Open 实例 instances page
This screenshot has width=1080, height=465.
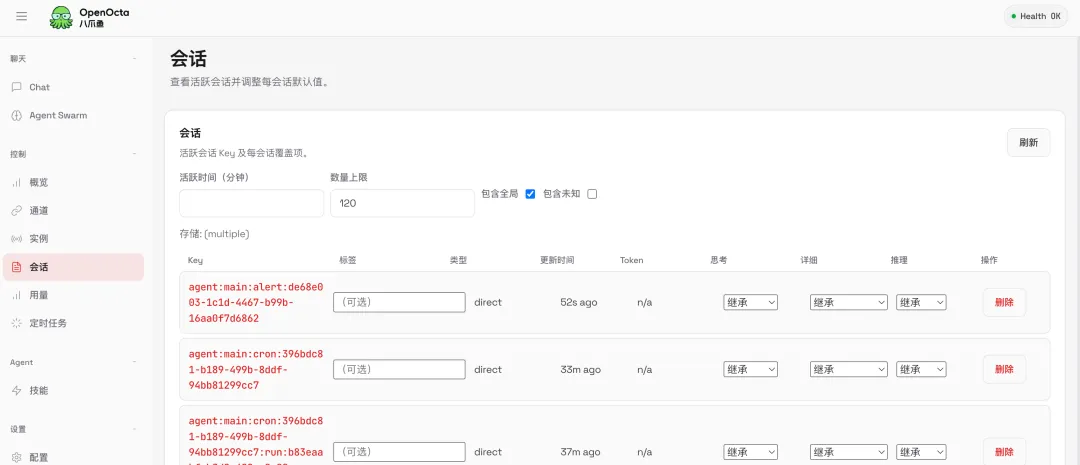click(x=39, y=238)
